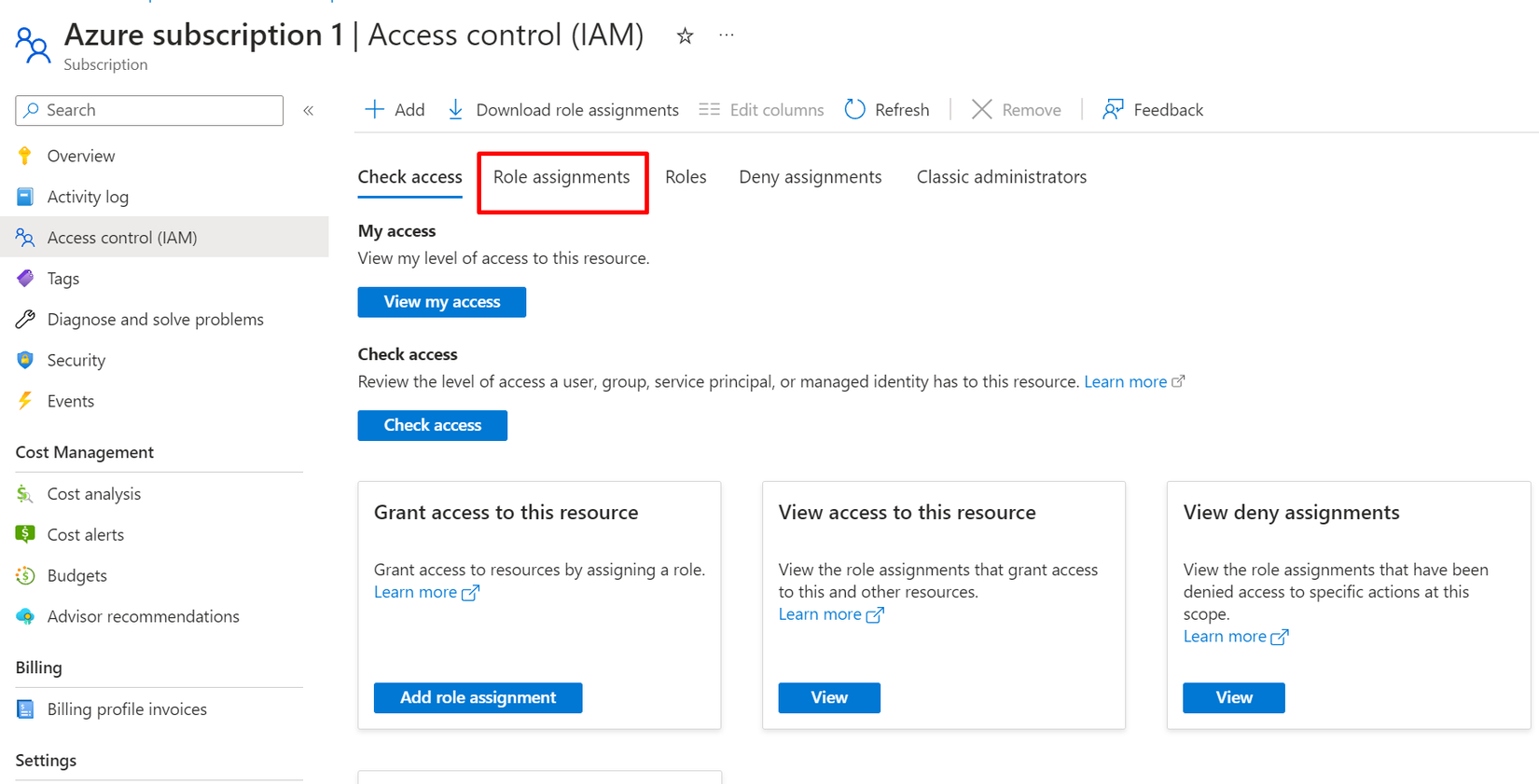Switch to the Deny assignments tab
This screenshot has height=784, width=1539.
pos(810,177)
